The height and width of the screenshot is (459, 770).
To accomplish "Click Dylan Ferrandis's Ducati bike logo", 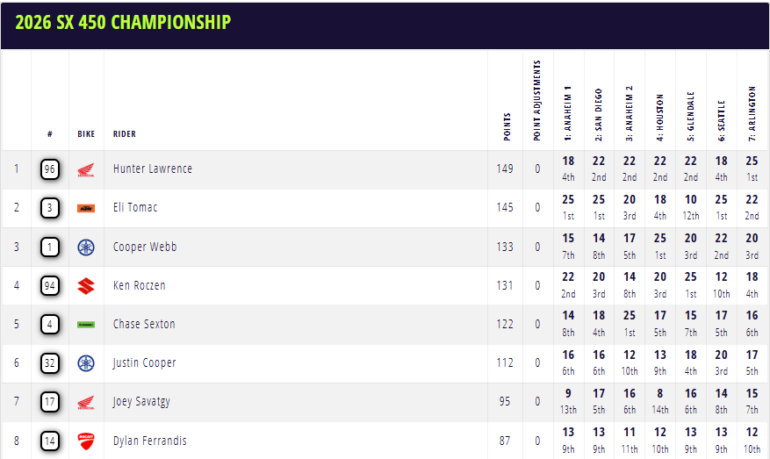I will 86,441.
